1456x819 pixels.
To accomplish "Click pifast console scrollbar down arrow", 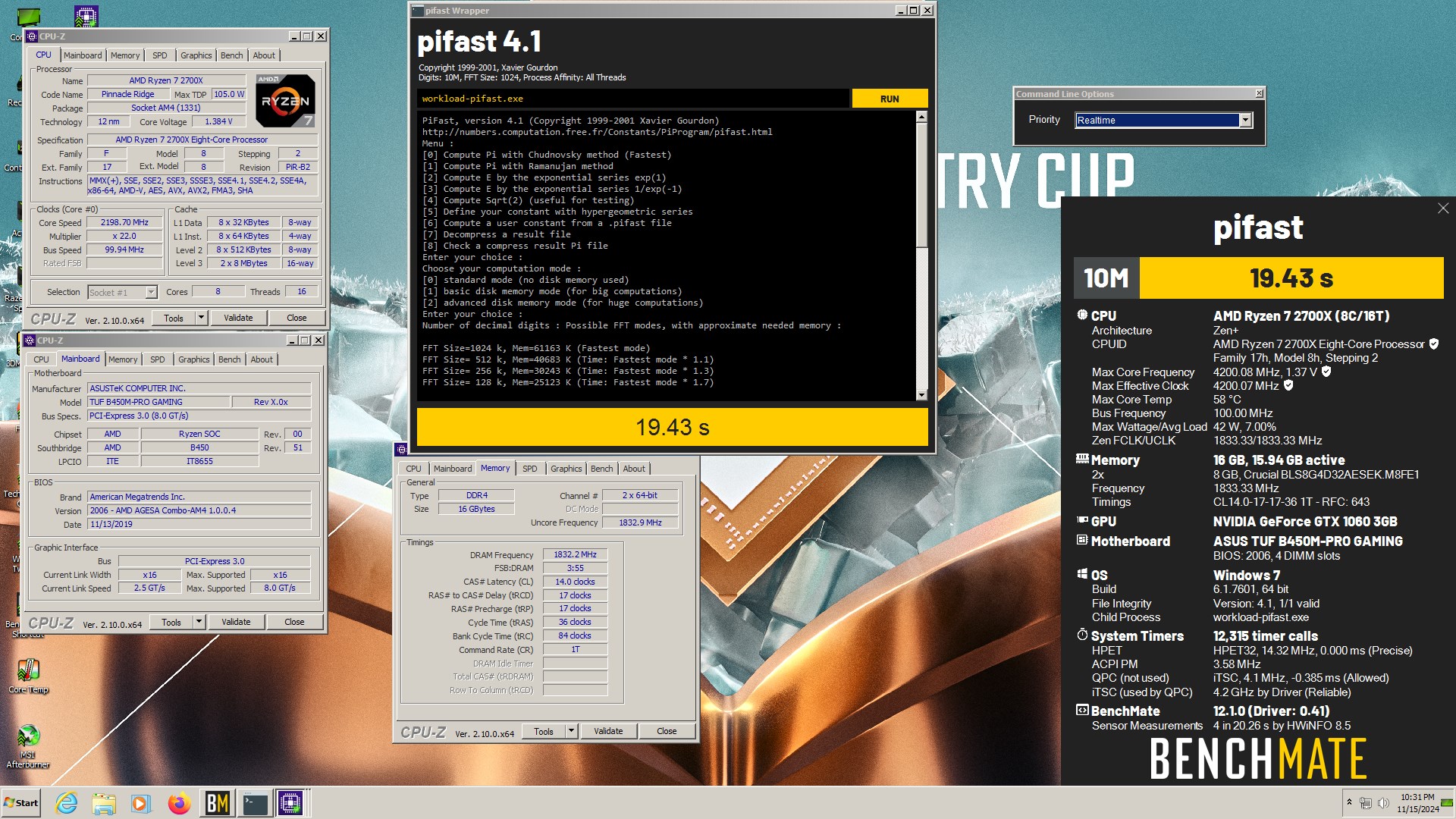I will [921, 394].
